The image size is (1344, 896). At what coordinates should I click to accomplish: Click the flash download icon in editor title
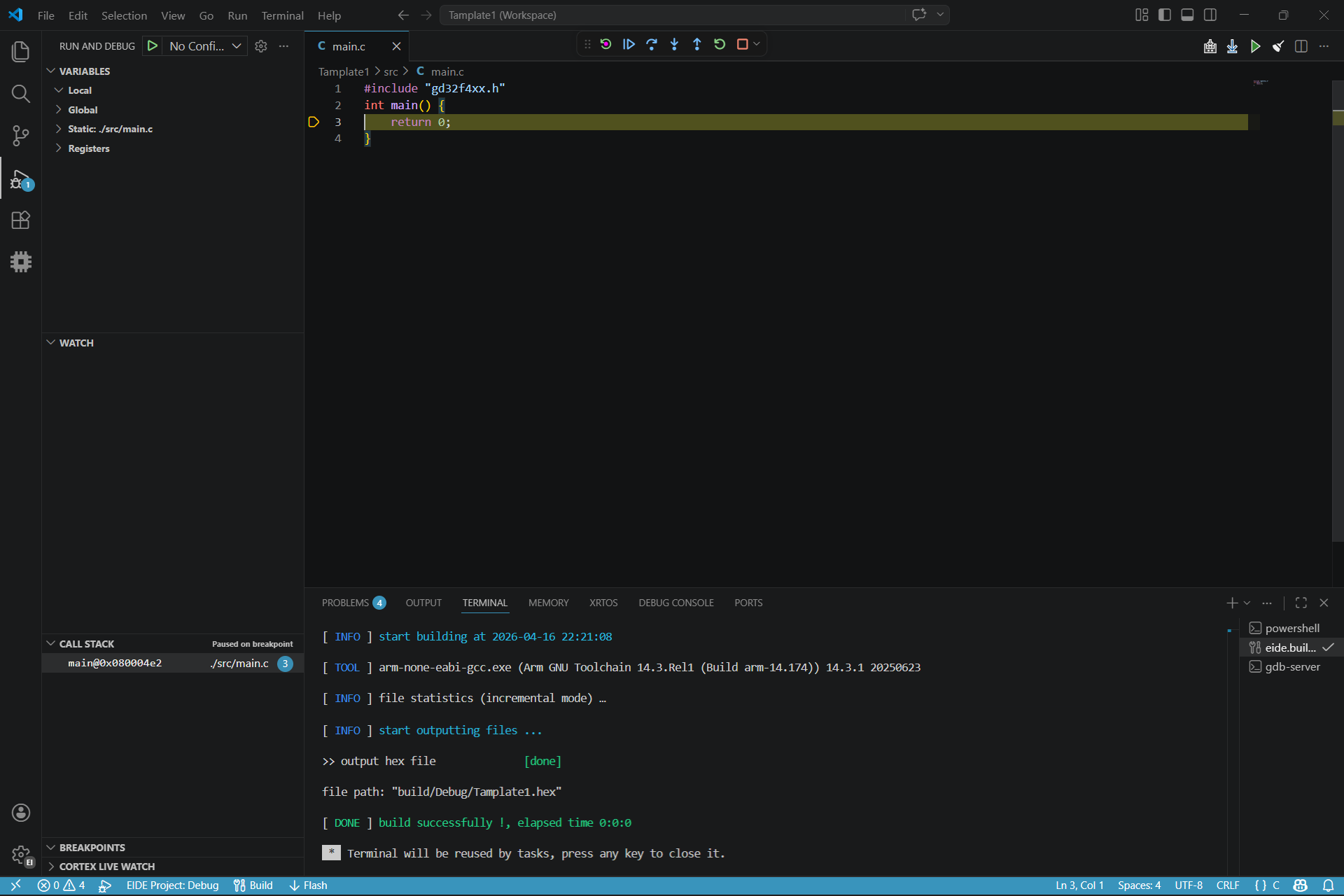tap(1233, 46)
